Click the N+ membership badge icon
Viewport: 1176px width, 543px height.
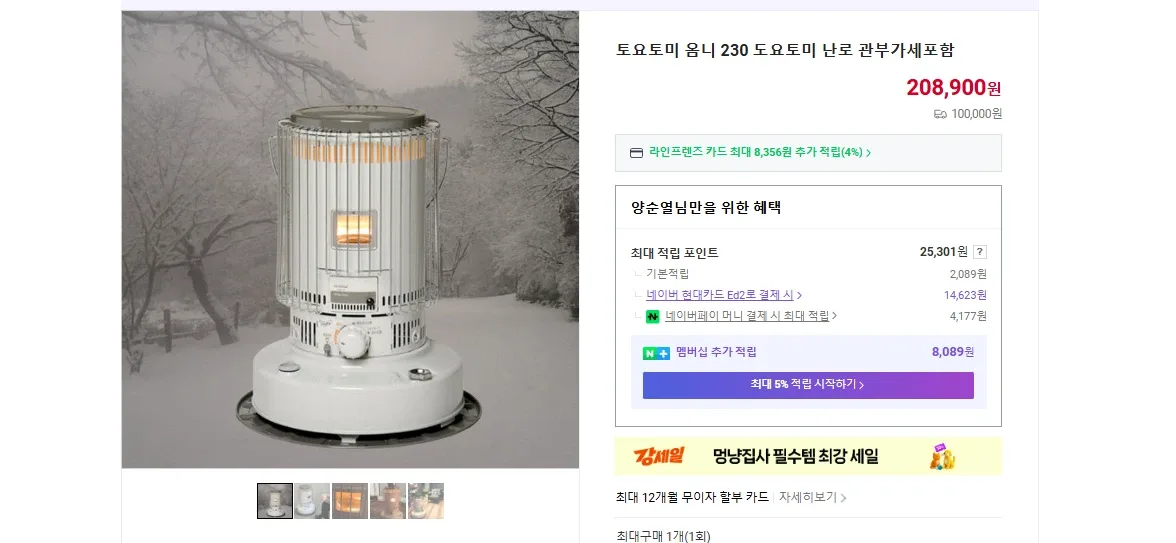(x=656, y=353)
